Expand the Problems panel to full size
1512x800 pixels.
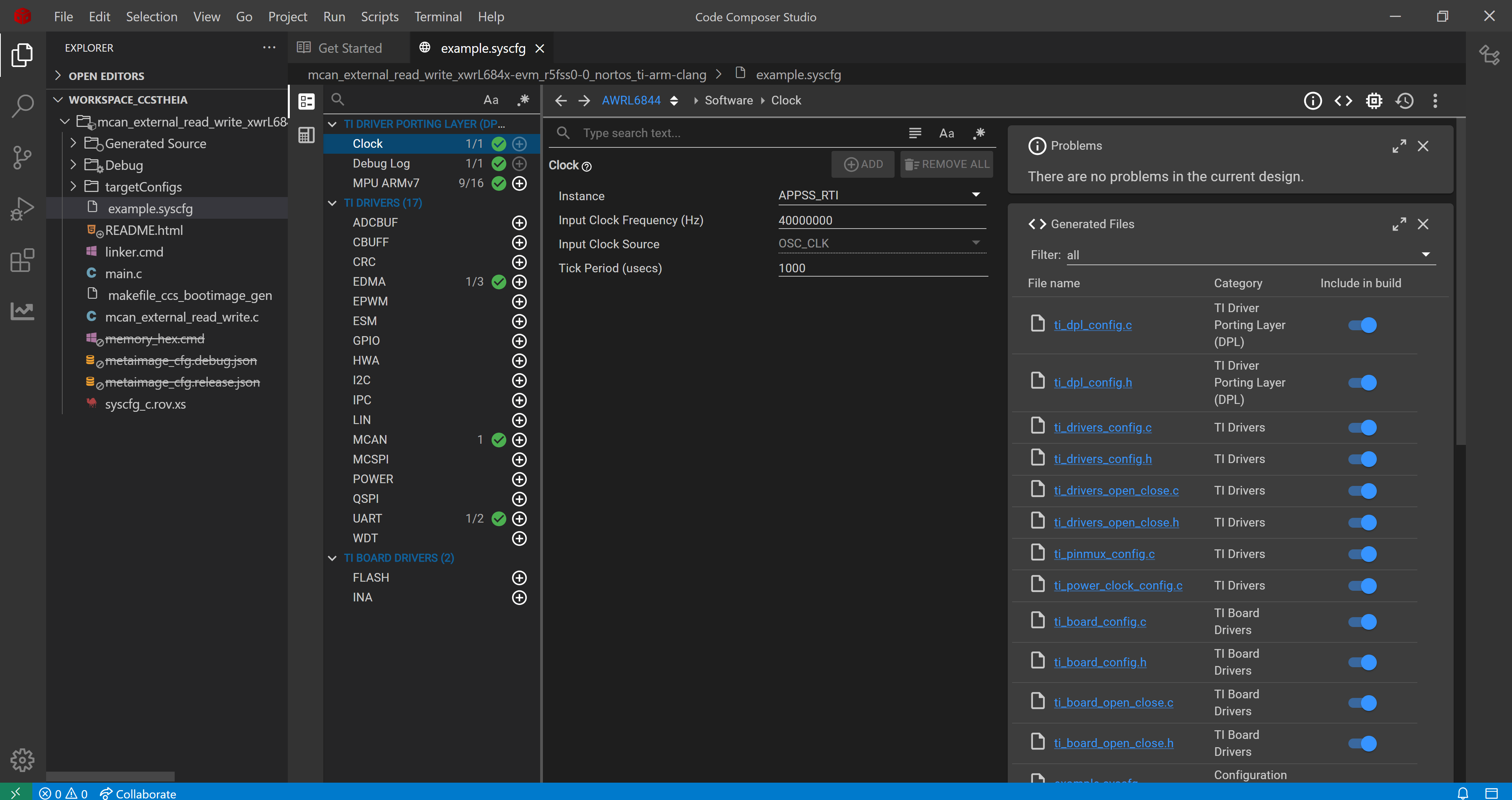[1399, 146]
